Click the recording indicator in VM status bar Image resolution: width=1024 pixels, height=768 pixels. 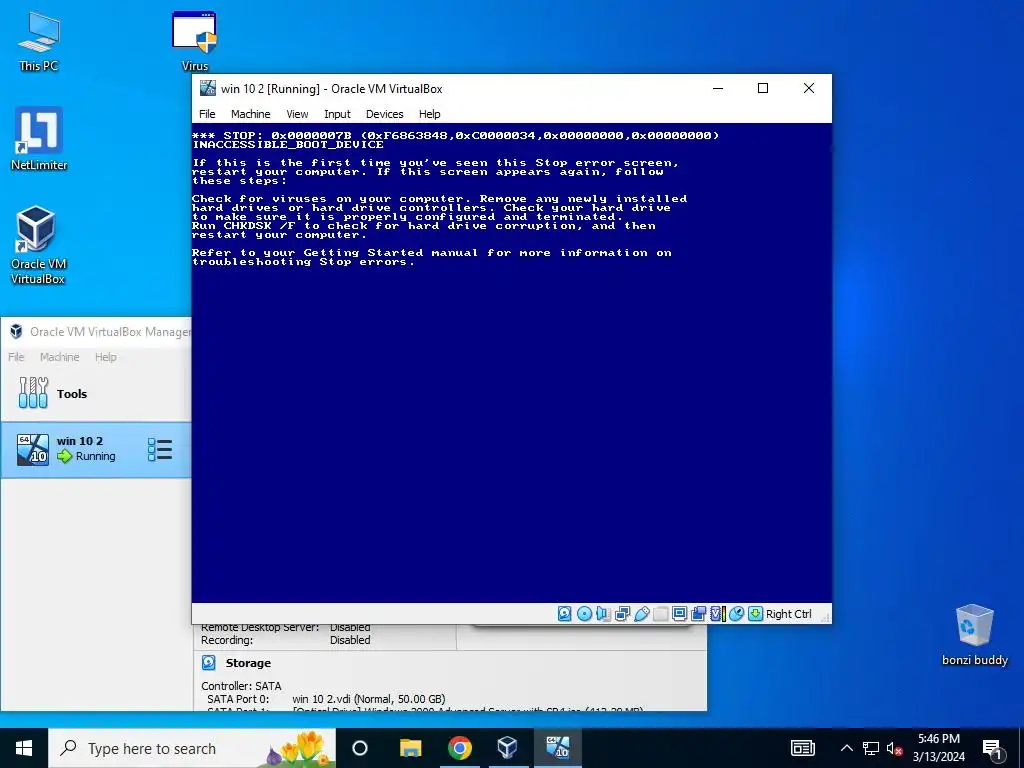698,614
